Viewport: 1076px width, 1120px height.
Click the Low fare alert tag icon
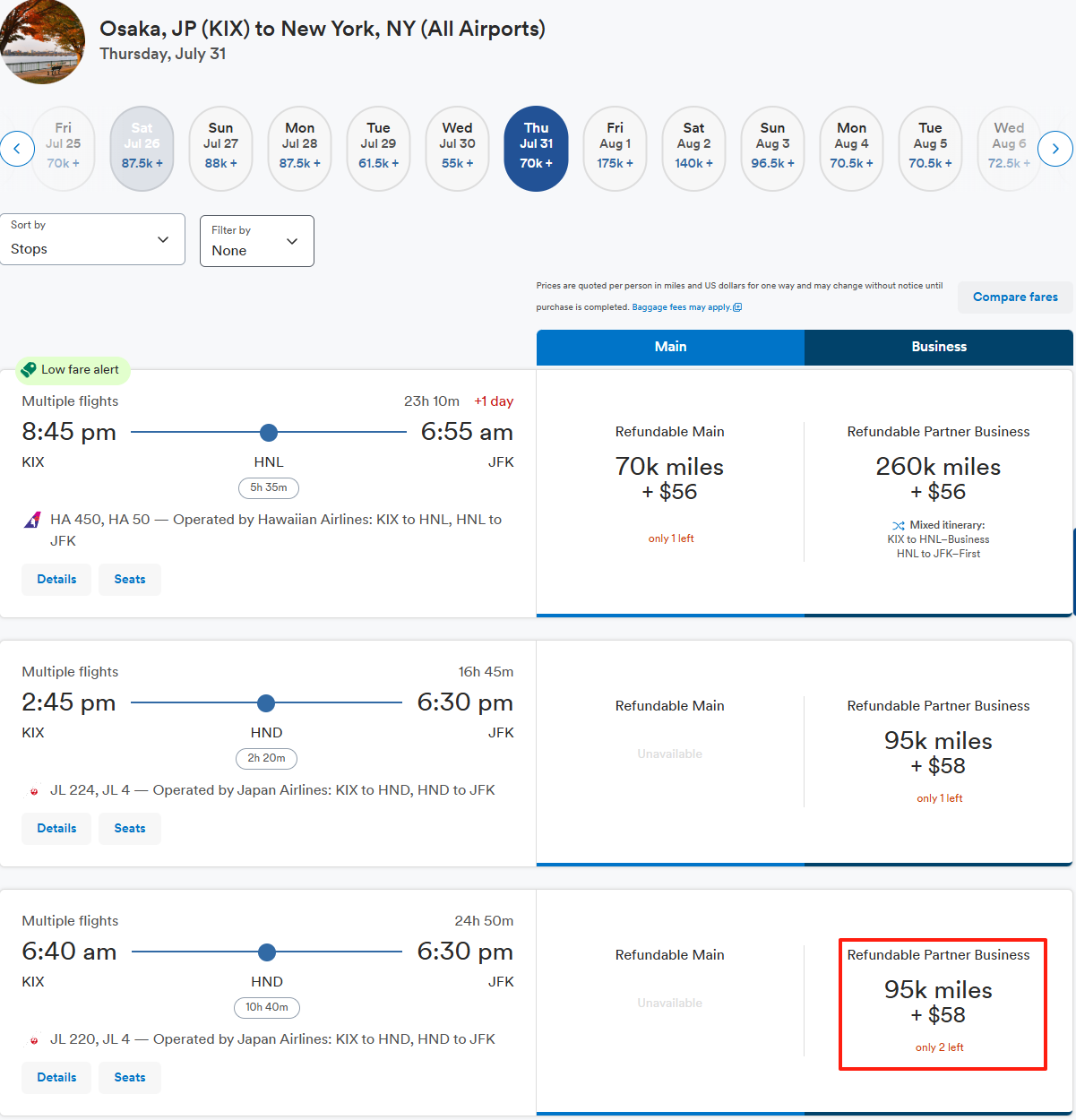pyautogui.click(x=29, y=369)
